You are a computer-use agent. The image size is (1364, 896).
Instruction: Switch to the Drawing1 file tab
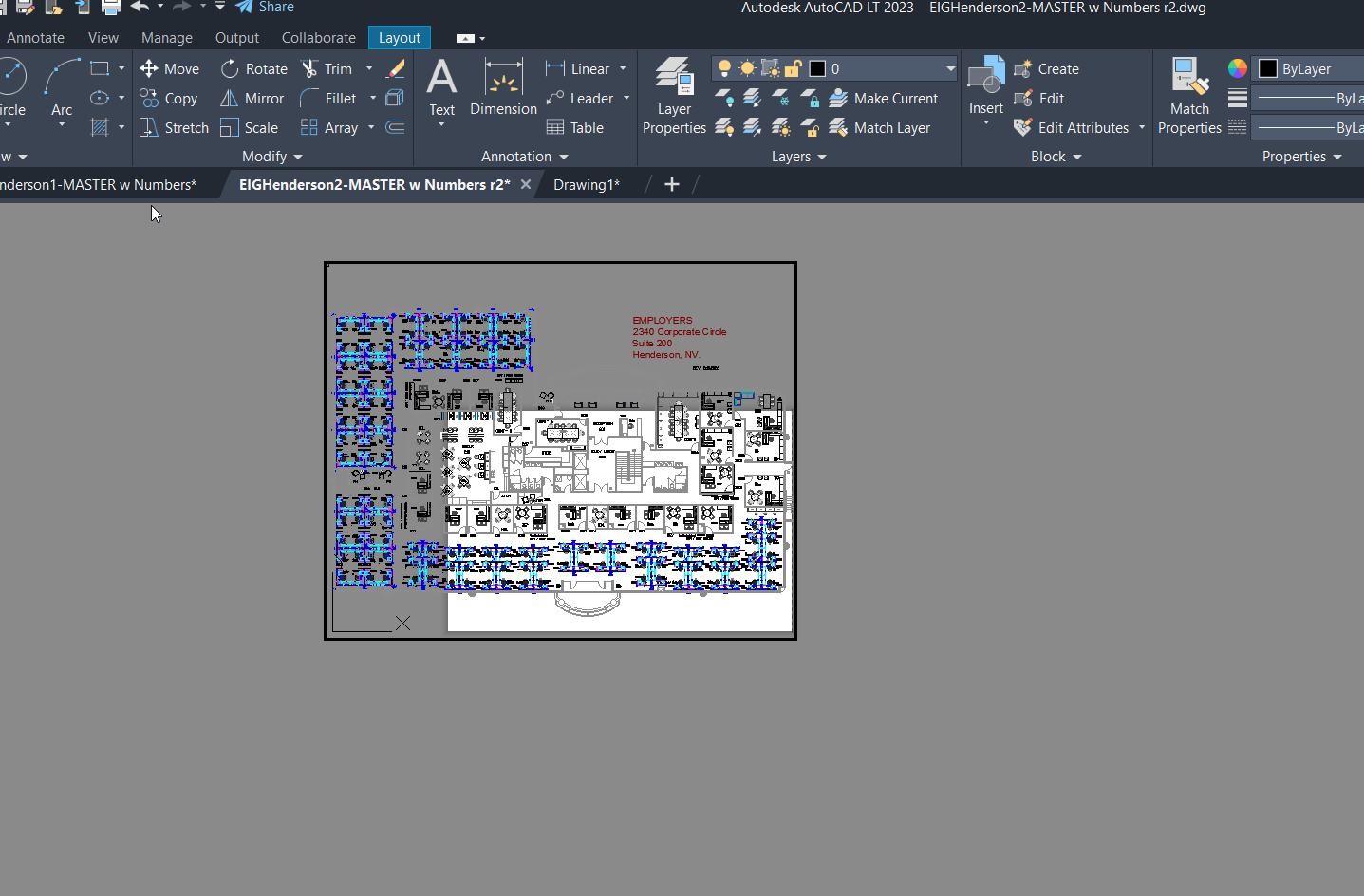587,185
